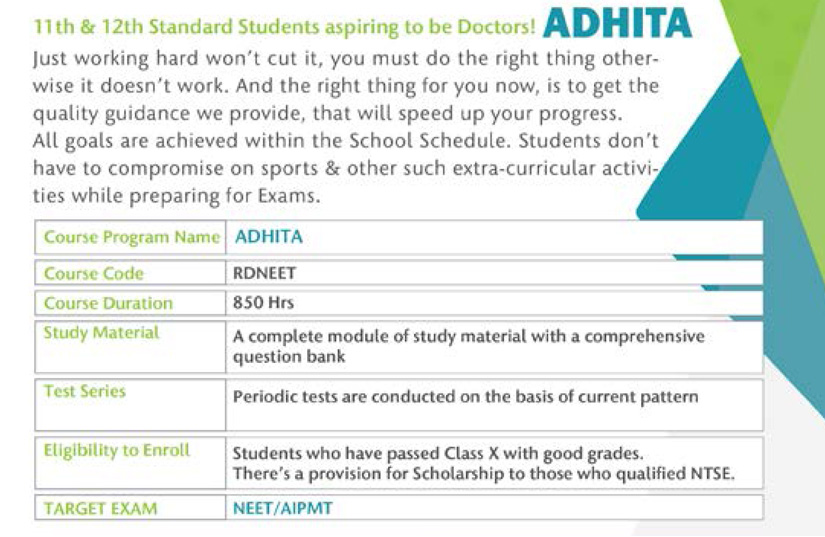Click the Periodic tests description text
The image size is (825, 537).
[x=465, y=397]
